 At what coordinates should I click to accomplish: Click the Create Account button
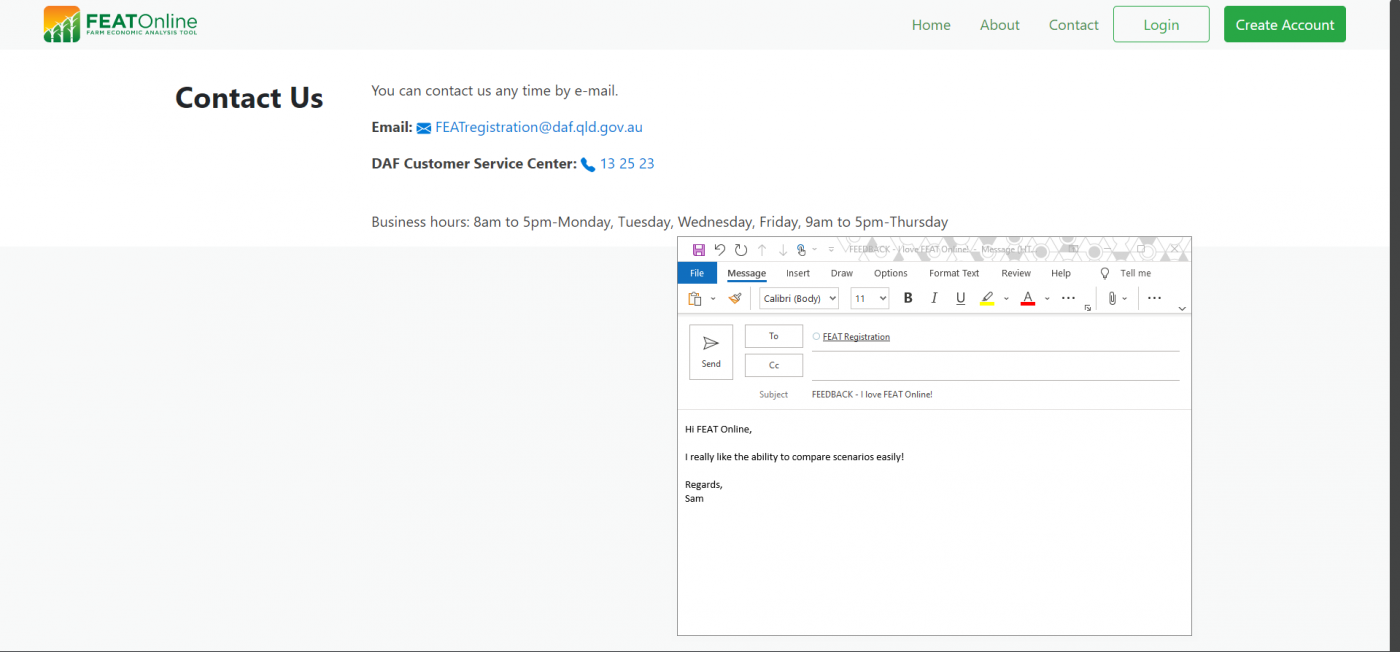point(1284,25)
